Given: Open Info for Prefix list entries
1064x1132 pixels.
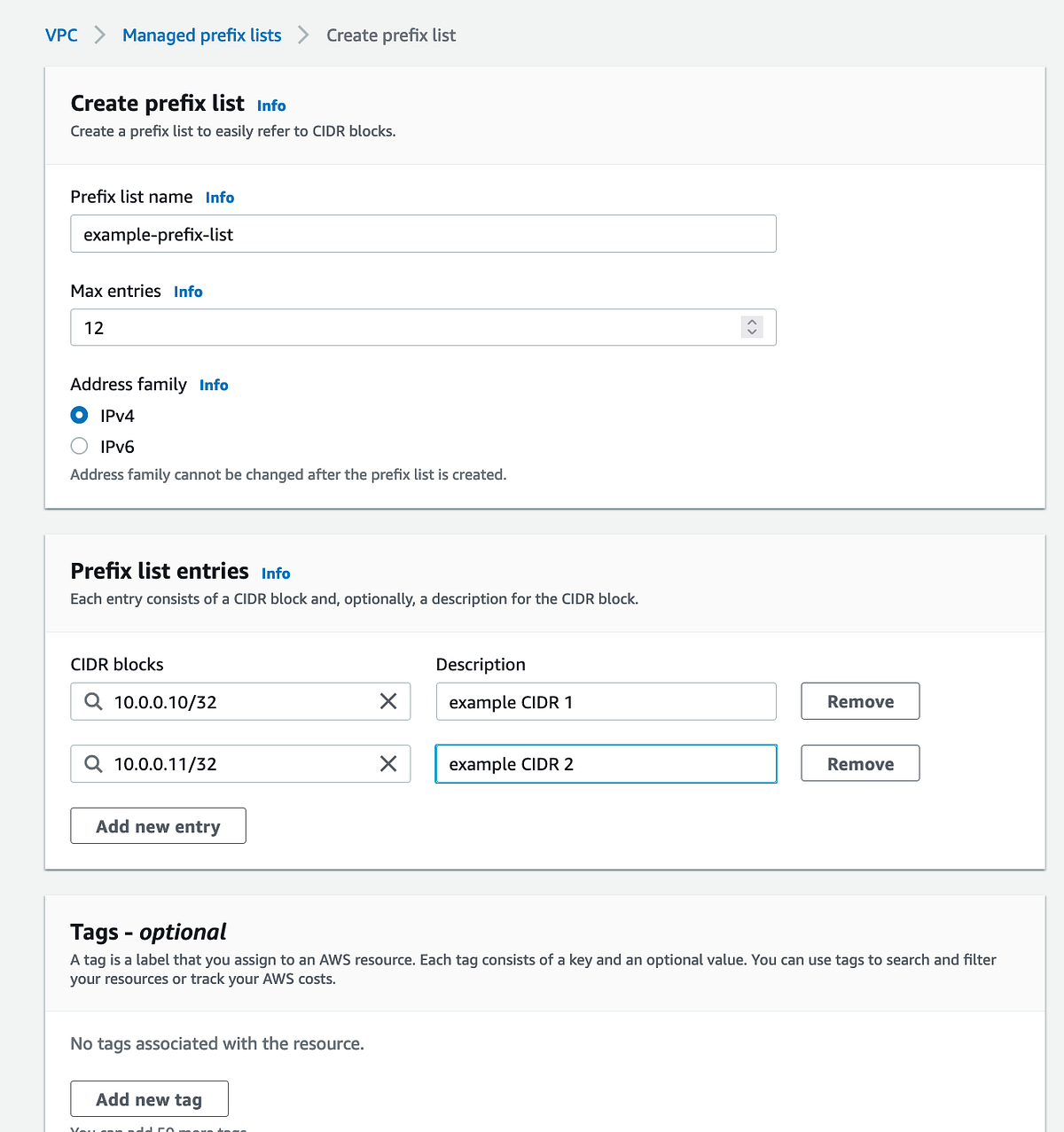Looking at the screenshot, I should [x=275, y=574].
